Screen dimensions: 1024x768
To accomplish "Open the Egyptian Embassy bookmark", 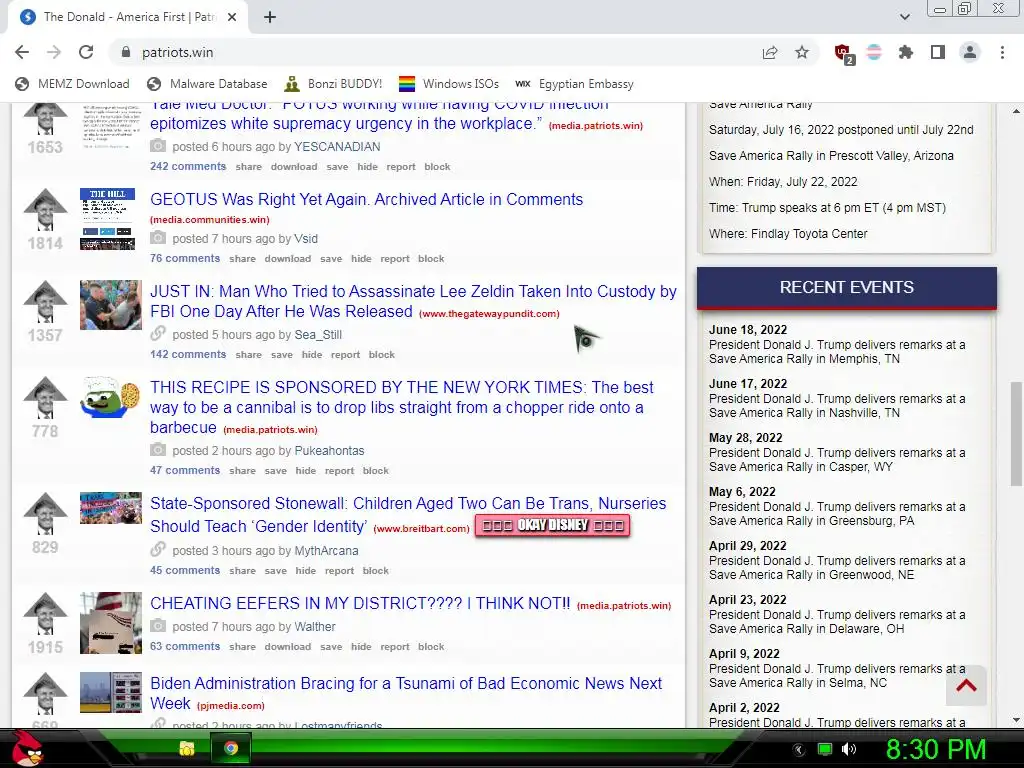I will pyautogui.click(x=574, y=84).
